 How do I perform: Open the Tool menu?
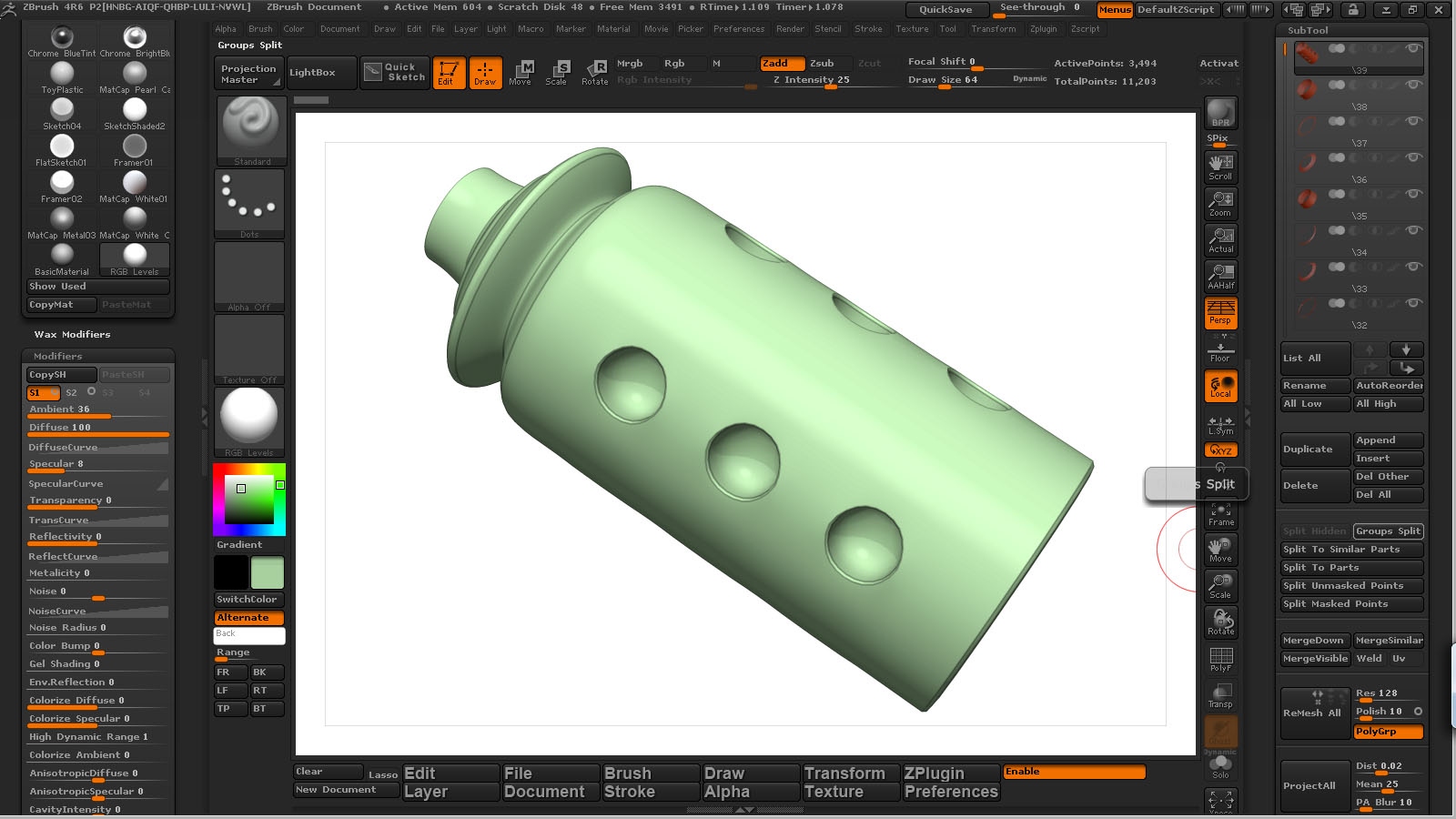pyautogui.click(x=948, y=29)
